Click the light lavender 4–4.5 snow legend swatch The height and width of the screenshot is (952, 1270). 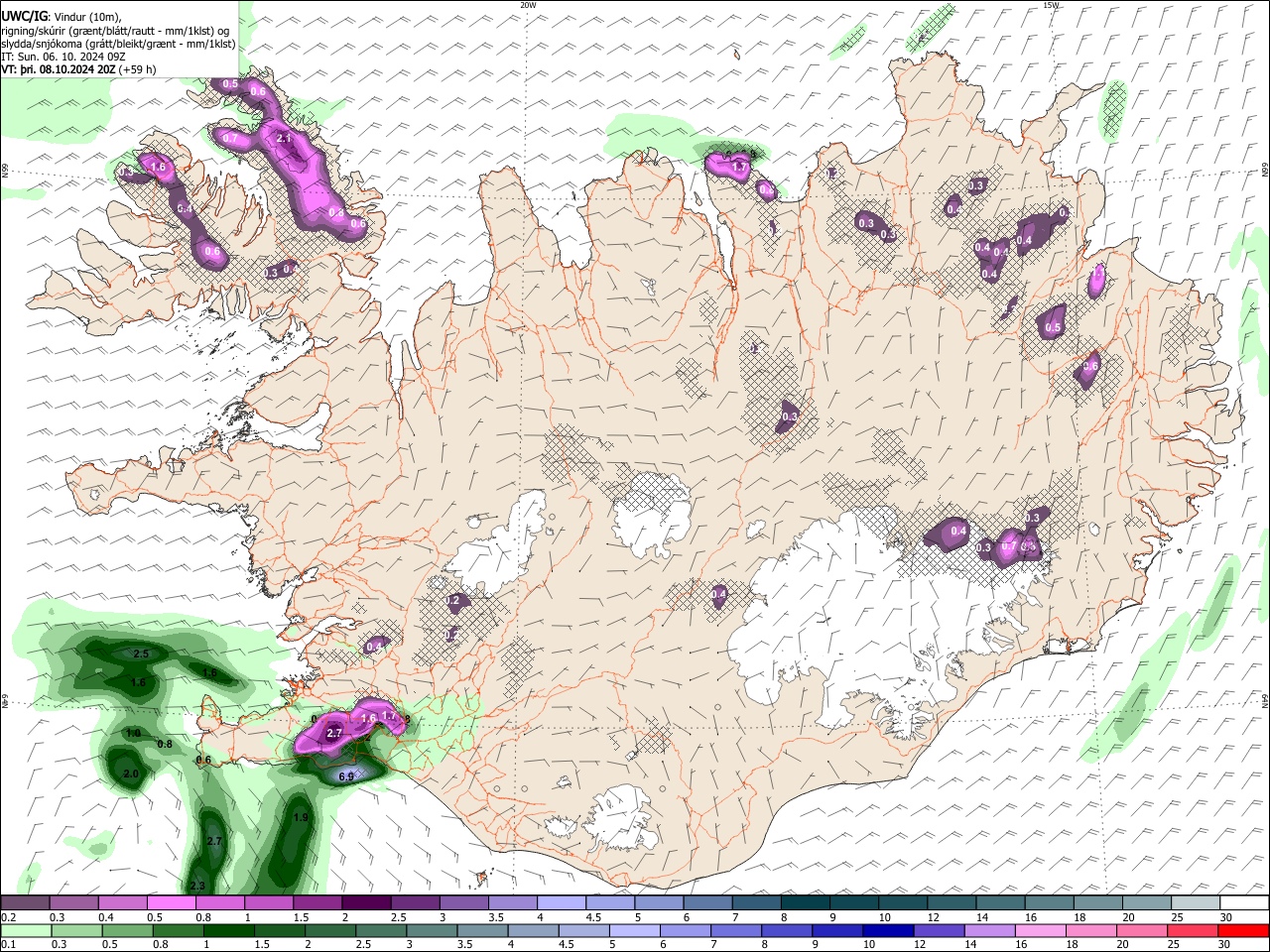[x=563, y=903]
